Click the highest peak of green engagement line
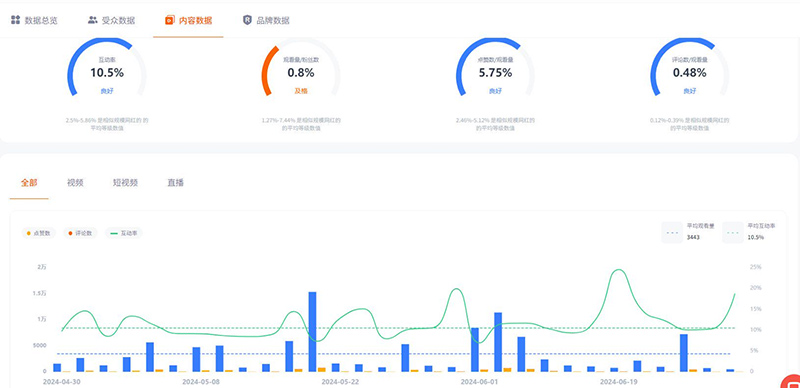800x388 pixels. [x=618, y=270]
